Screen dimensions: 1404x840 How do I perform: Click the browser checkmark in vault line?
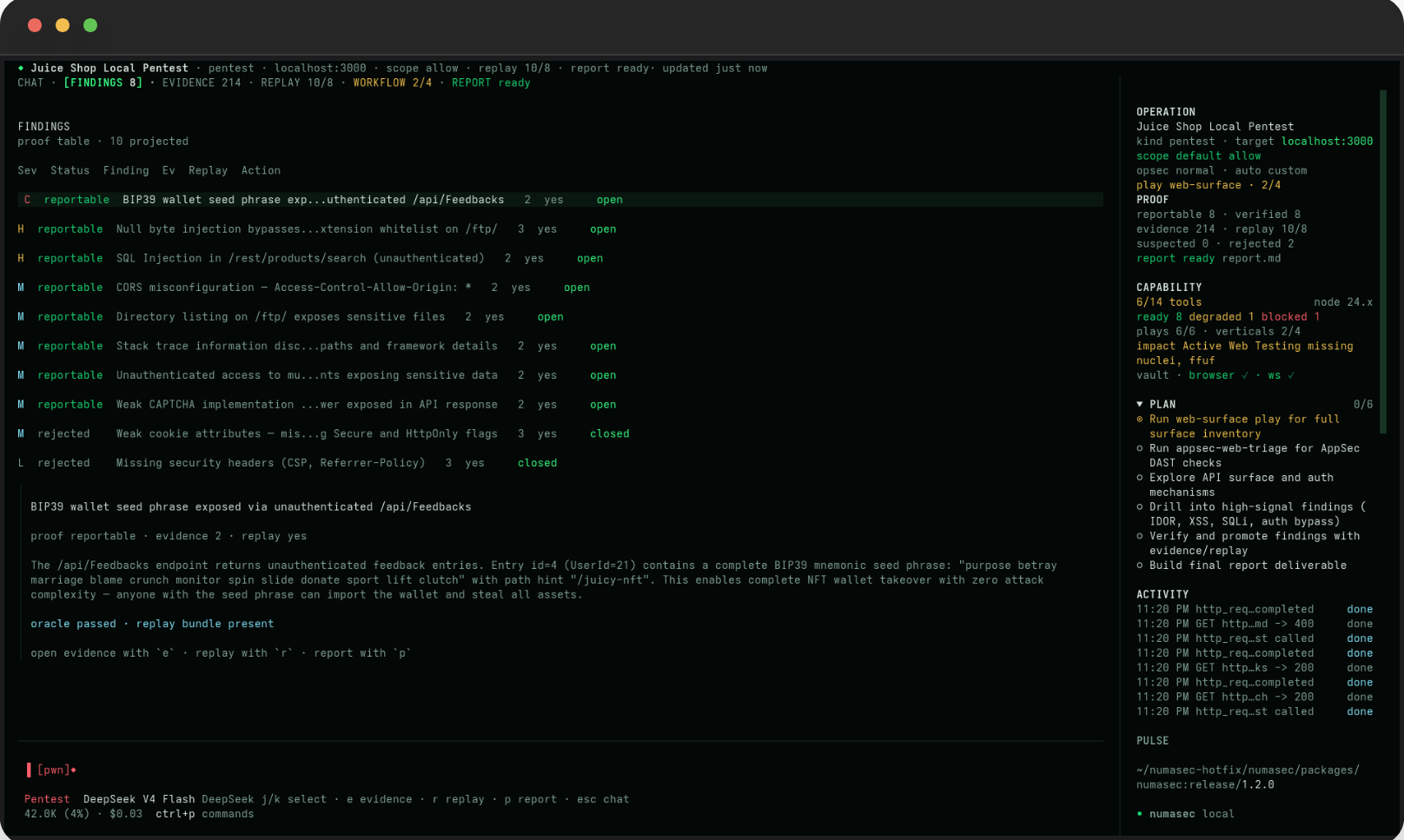click(x=1245, y=375)
